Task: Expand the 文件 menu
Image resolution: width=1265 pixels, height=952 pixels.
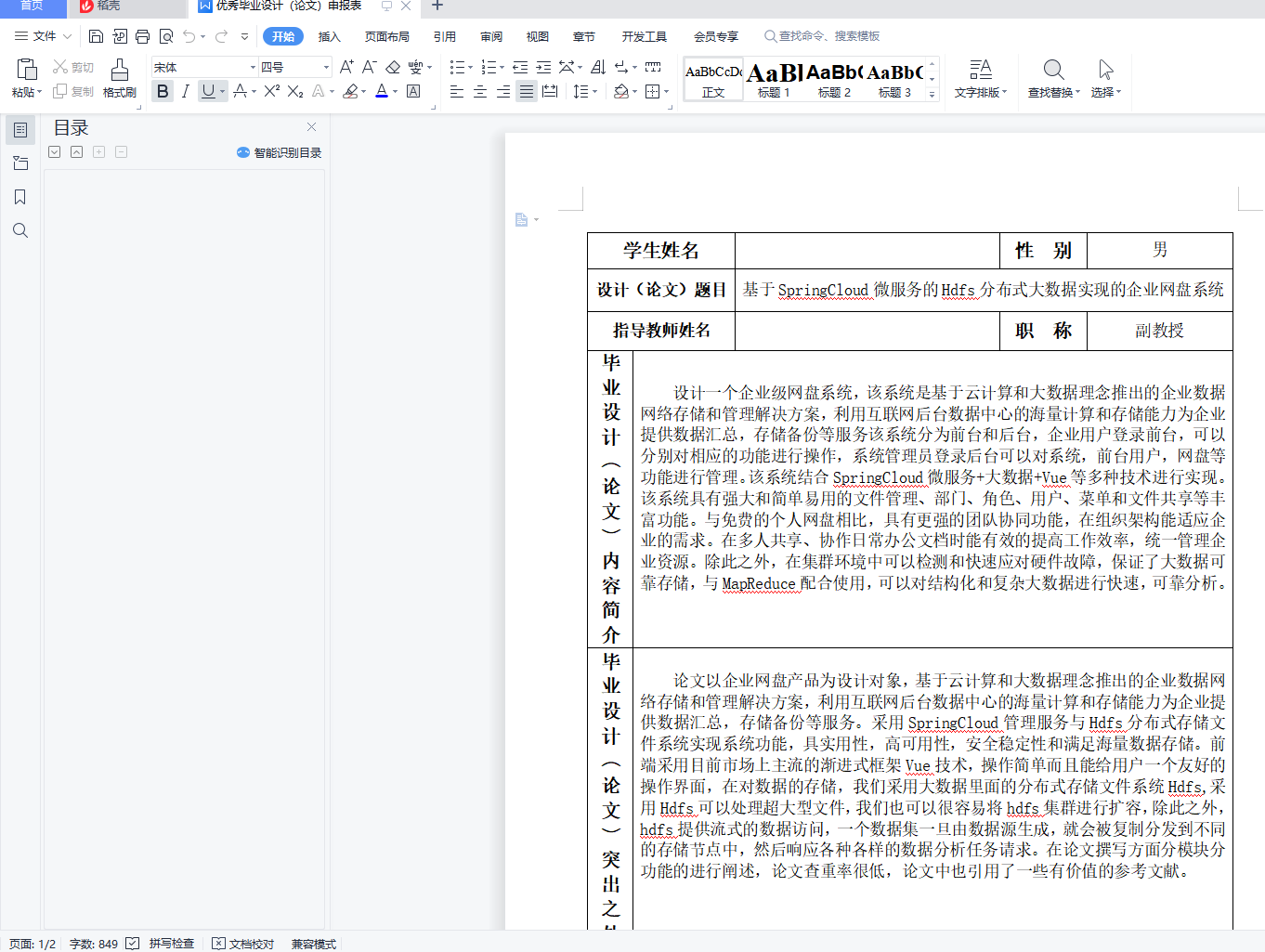Action: click(x=44, y=36)
